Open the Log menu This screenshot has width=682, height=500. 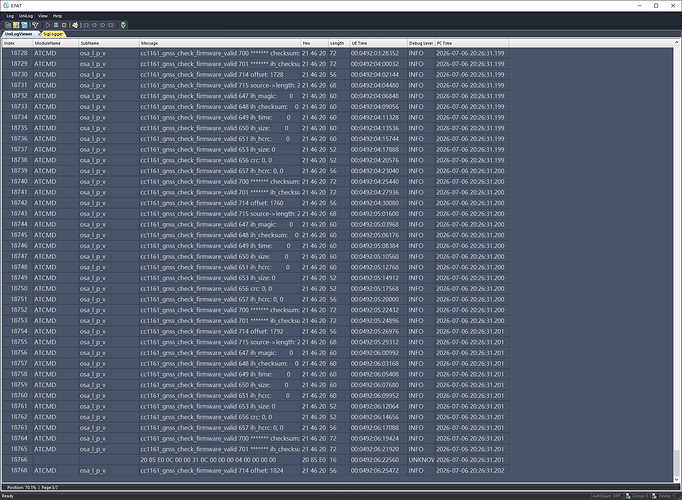tap(10, 16)
